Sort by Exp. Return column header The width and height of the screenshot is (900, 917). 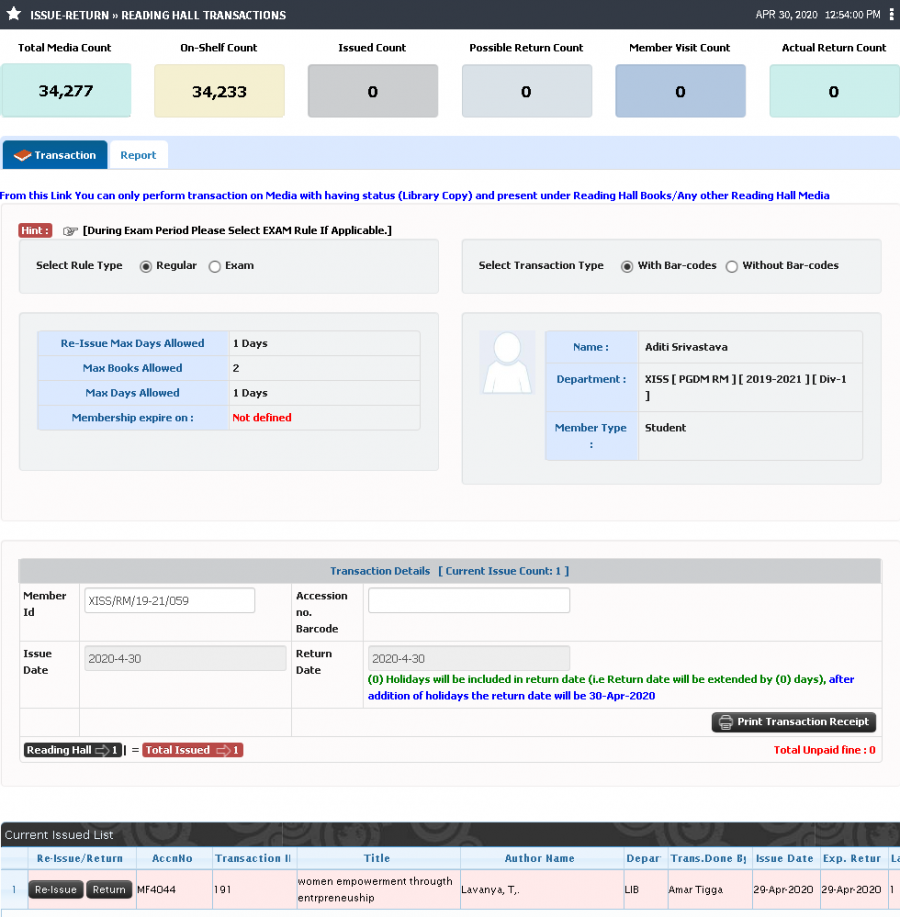pyautogui.click(x=852, y=858)
